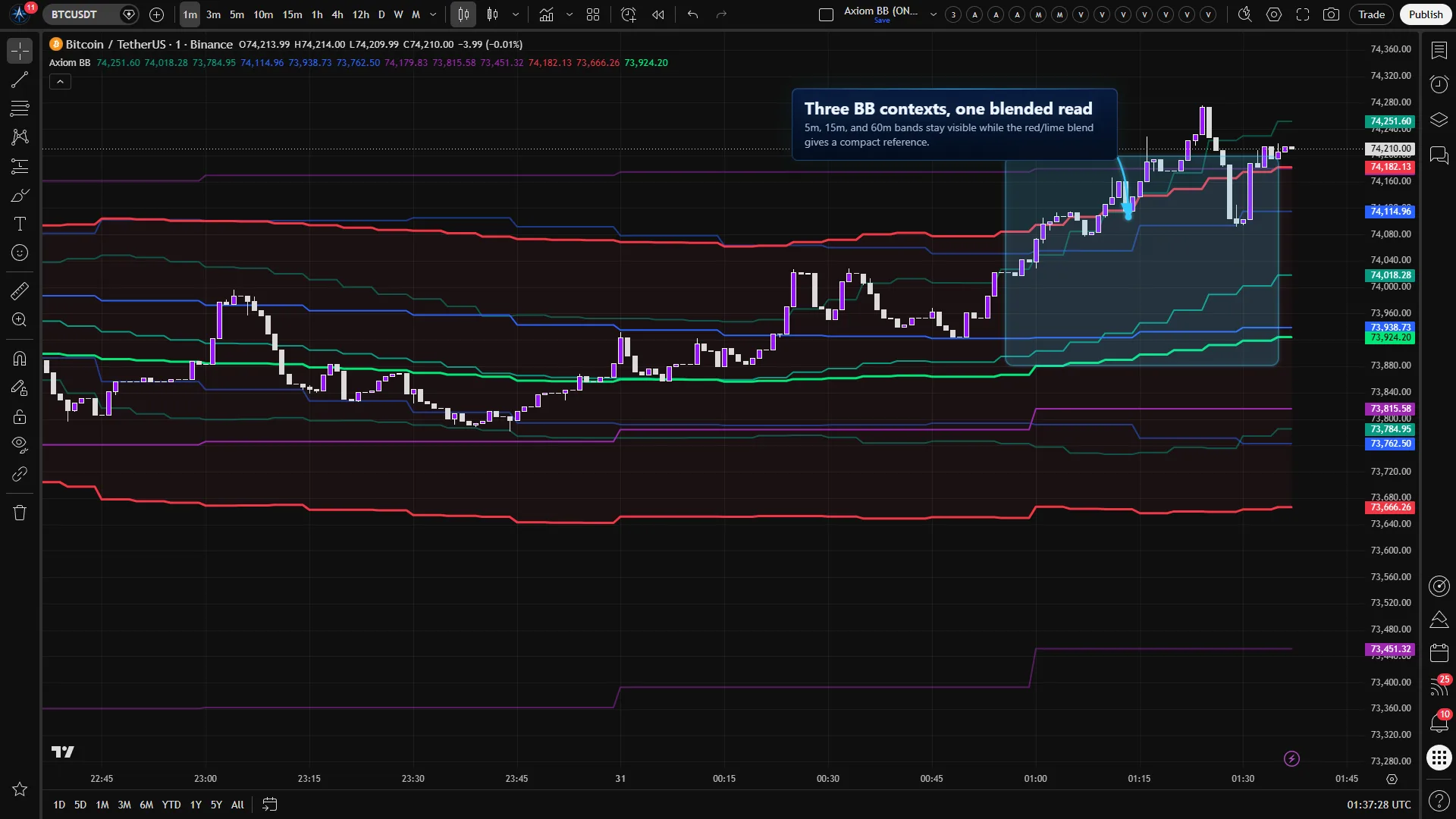Toggle stay in drawing mode

click(20, 388)
